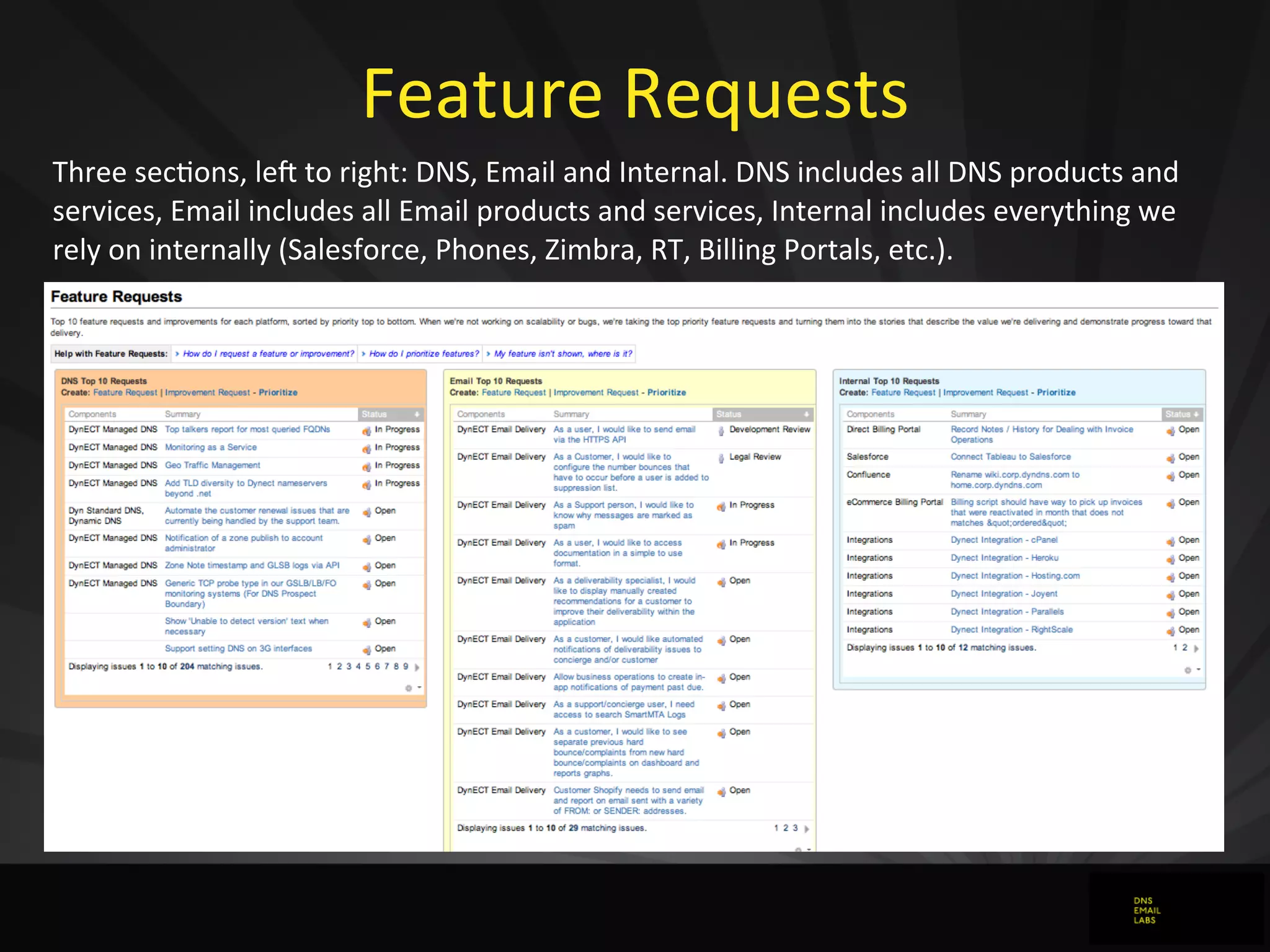The width and height of the screenshot is (1270, 952).
Task: Click Improvement Request link in Internal Top 10 panel
Action: pos(985,393)
